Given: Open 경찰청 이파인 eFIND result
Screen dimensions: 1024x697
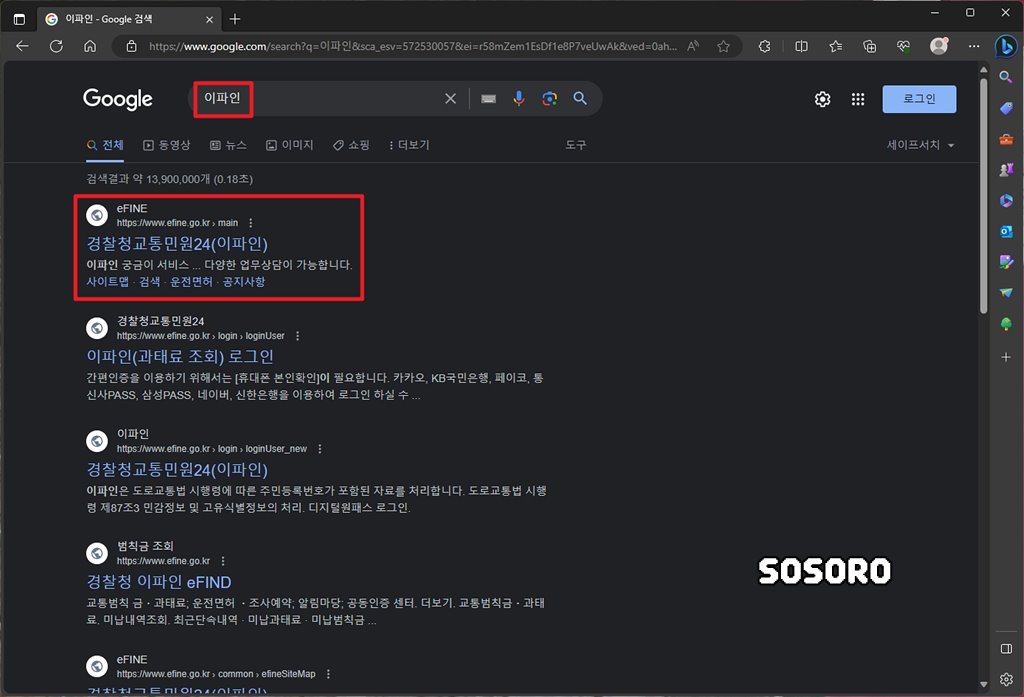Looking at the screenshot, I should coord(159,582).
